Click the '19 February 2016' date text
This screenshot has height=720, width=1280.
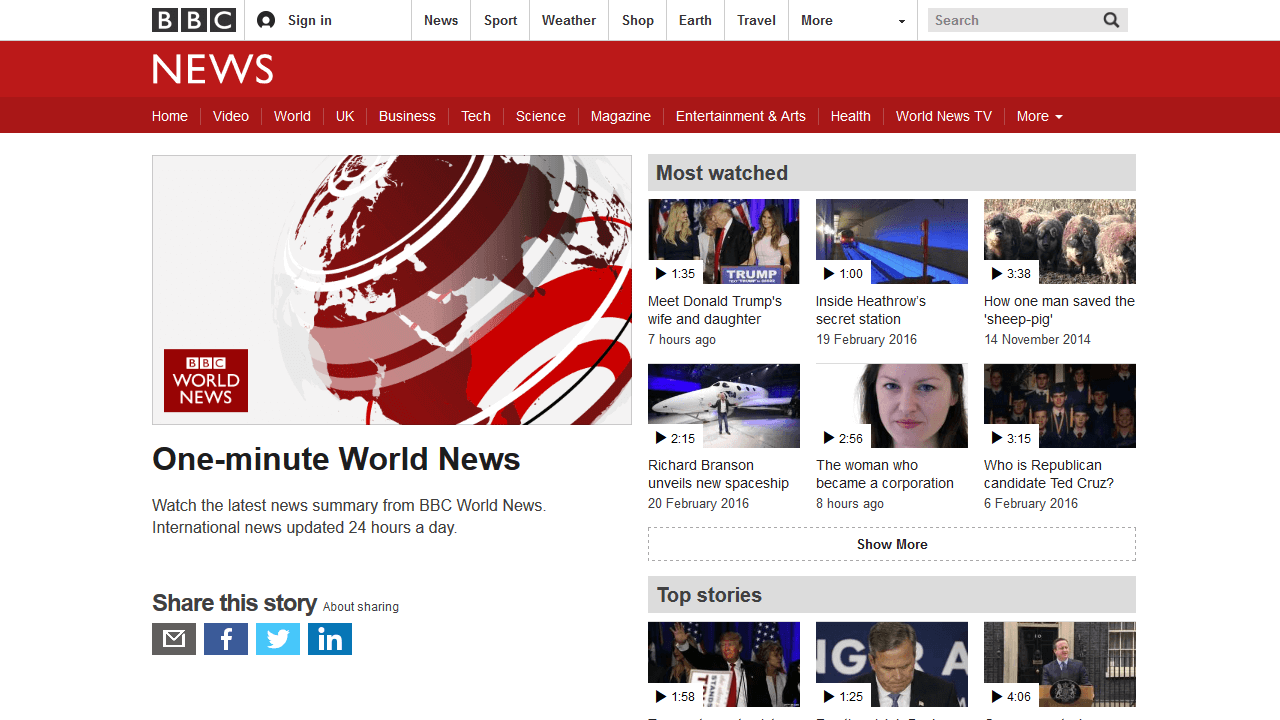pyautogui.click(x=866, y=339)
